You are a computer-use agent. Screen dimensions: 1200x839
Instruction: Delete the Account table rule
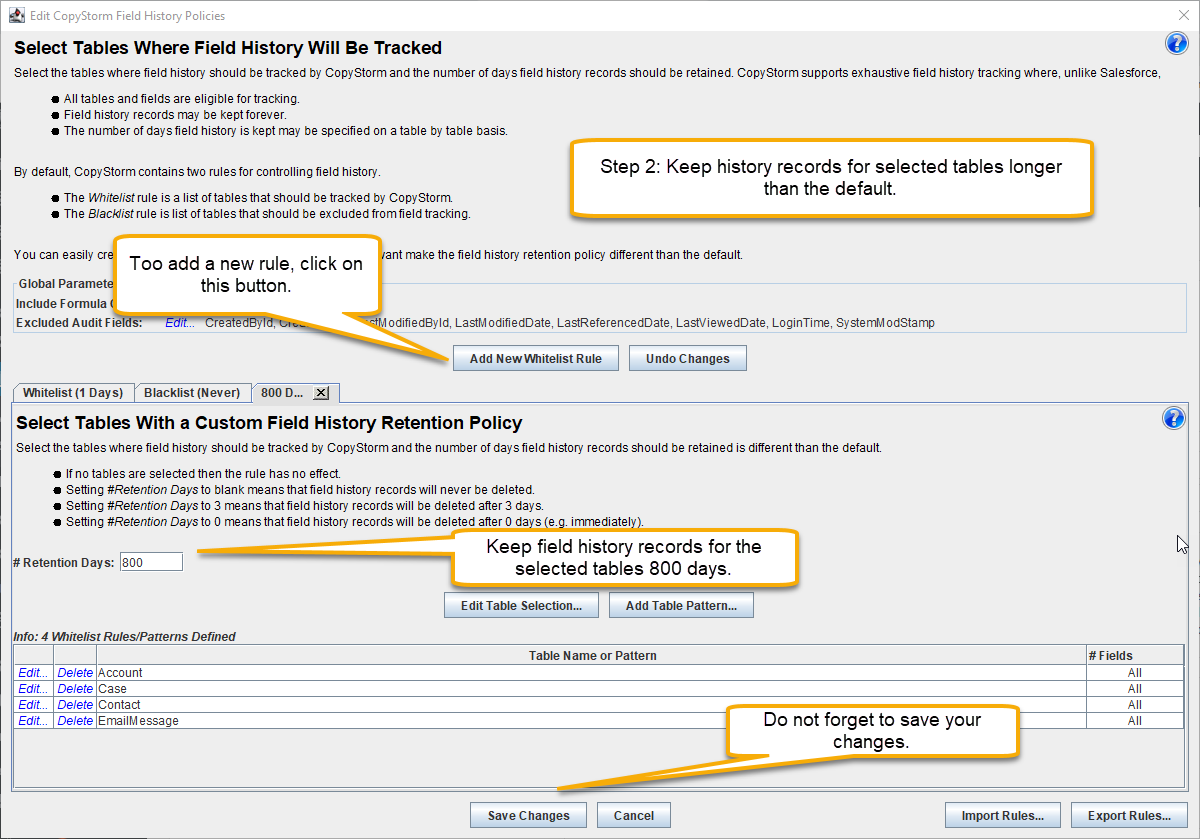click(x=75, y=673)
